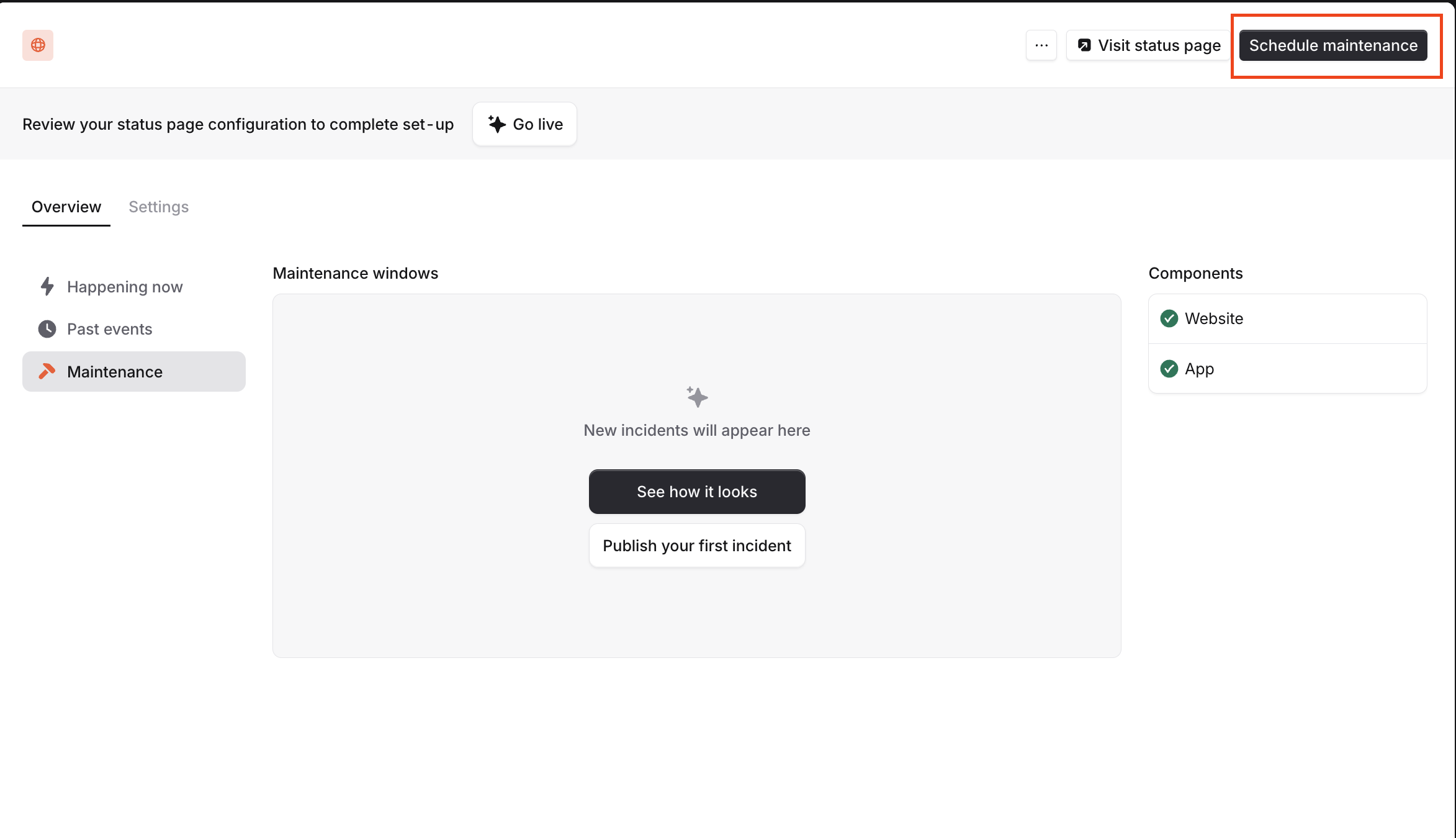The image size is (1456, 838).
Task: Click the Past events clock icon
Action: pos(47,329)
